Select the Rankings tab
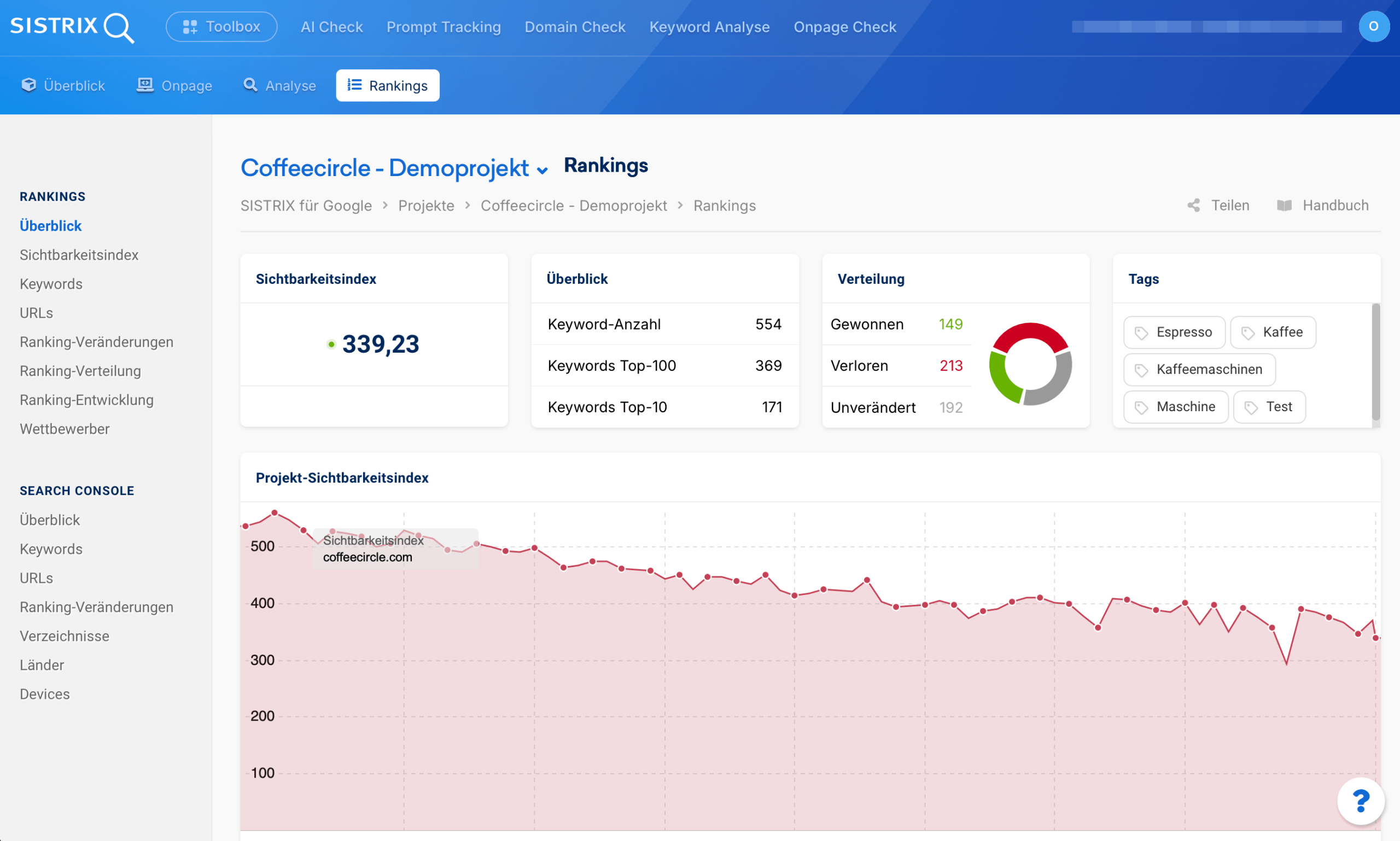 [x=388, y=85]
